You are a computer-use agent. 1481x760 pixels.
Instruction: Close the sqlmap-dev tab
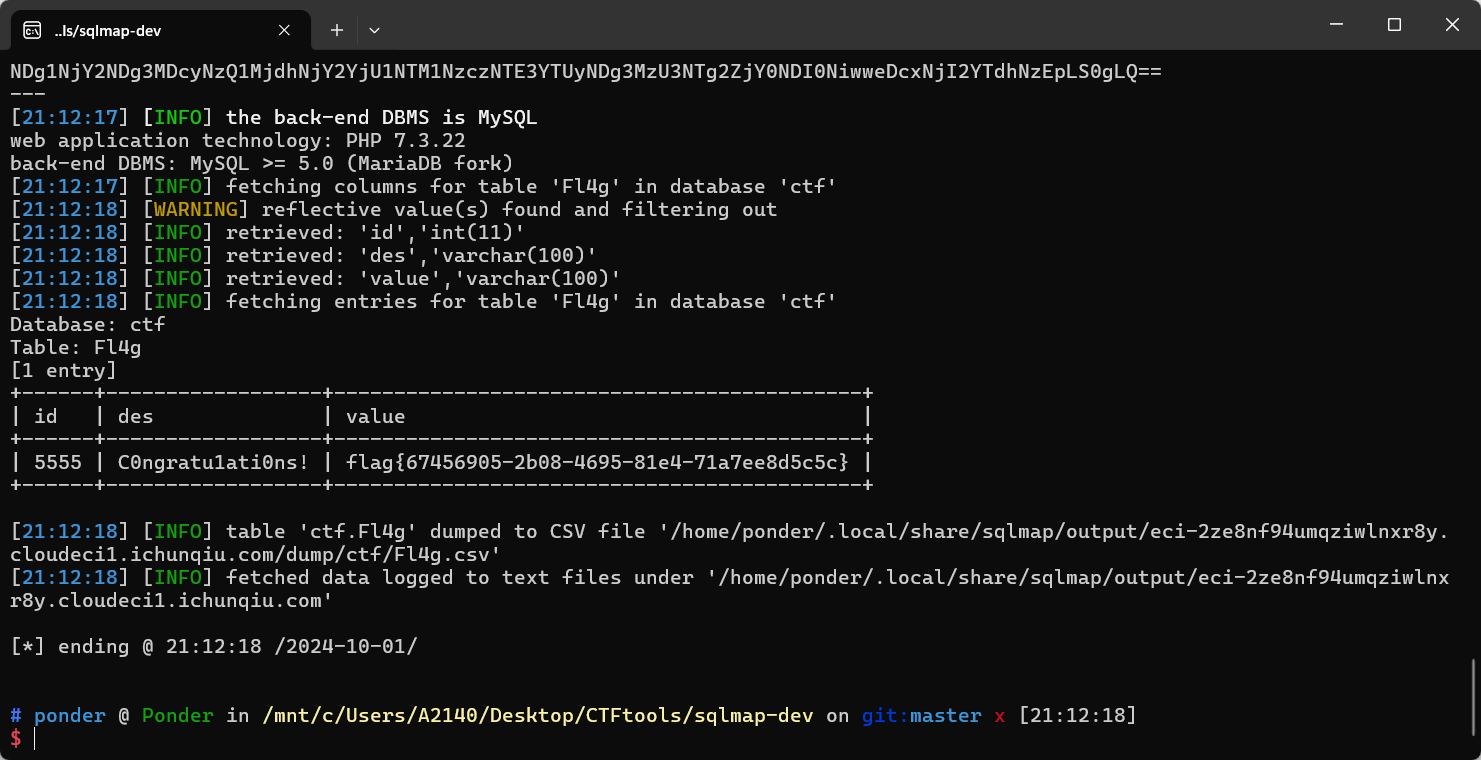(x=285, y=30)
